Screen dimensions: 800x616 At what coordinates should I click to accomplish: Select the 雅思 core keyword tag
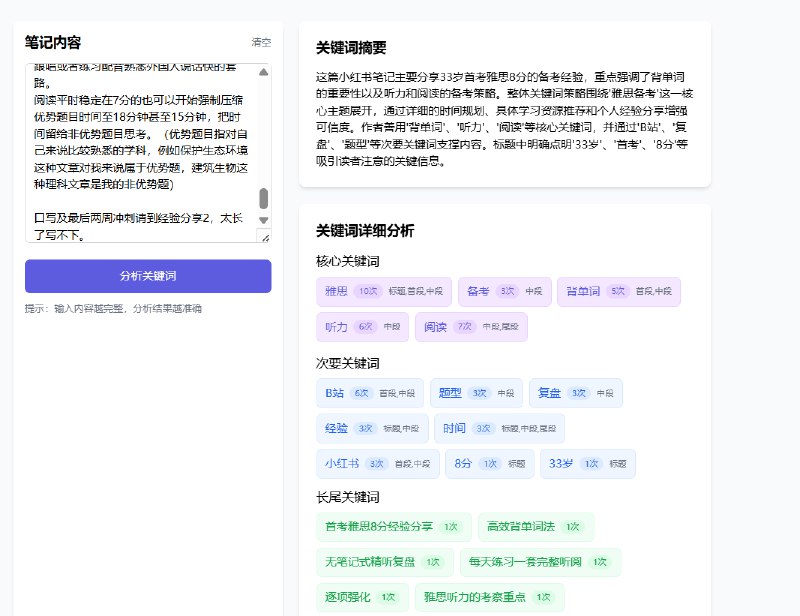pyautogui.click(x=384, y=291)
